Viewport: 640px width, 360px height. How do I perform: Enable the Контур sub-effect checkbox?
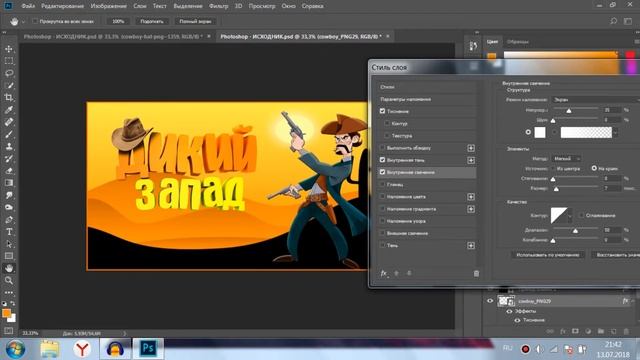(x=387, y=123)
